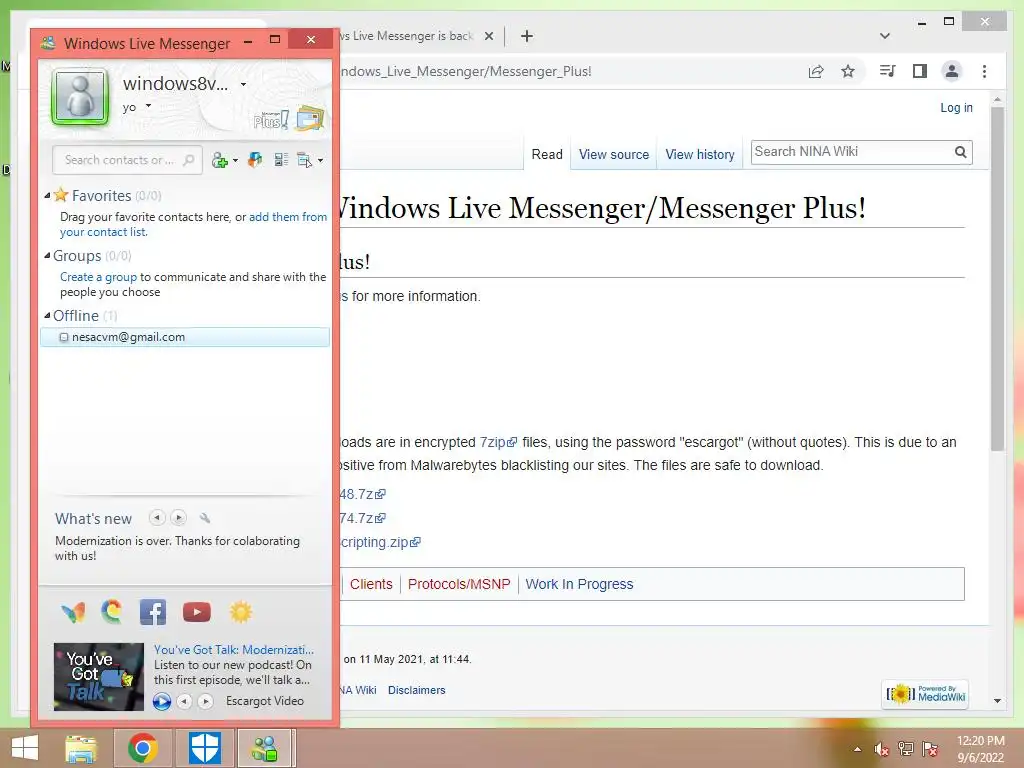Open the Work In Progress link
The height and width of the screenshot is (768, 1024).
point(579,584)
